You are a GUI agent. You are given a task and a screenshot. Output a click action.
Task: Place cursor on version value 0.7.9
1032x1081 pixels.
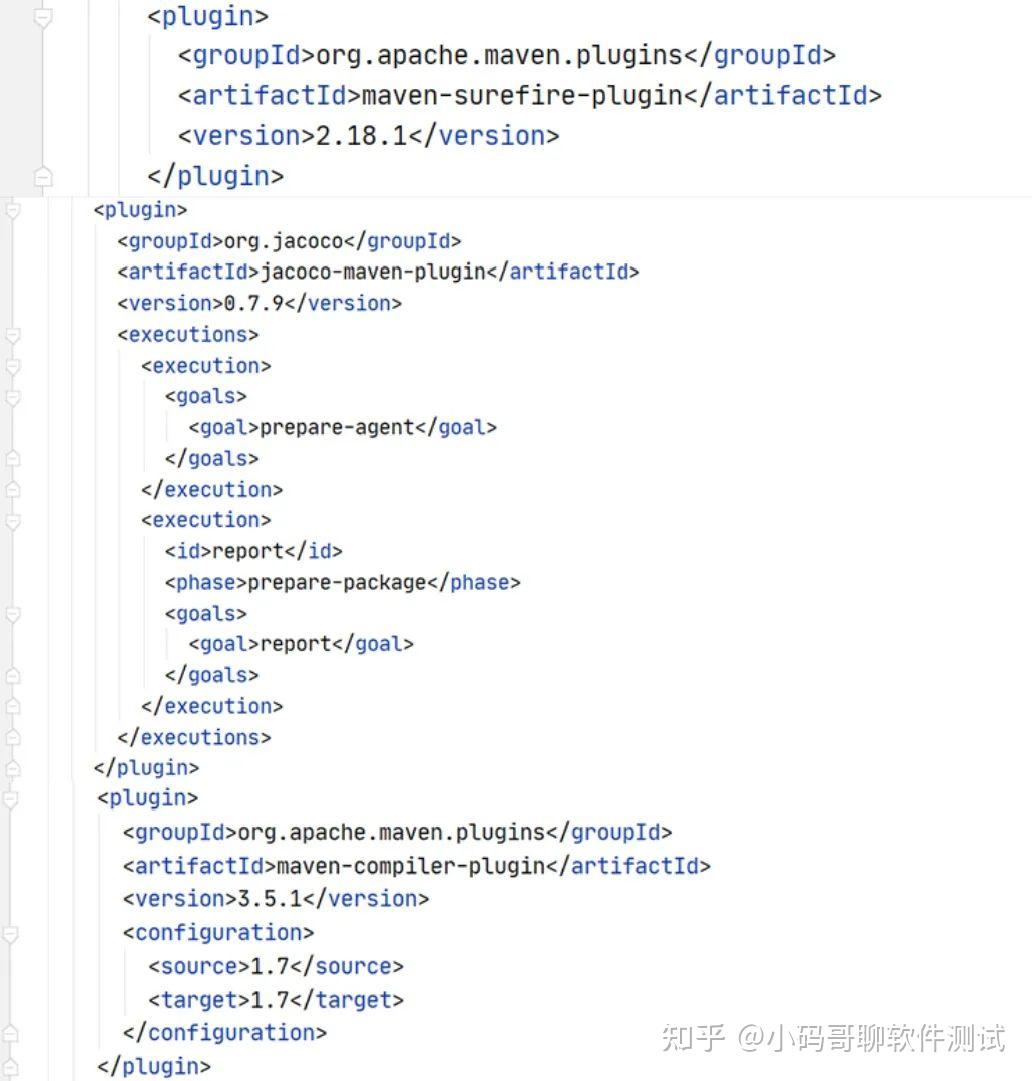point(254,303)
